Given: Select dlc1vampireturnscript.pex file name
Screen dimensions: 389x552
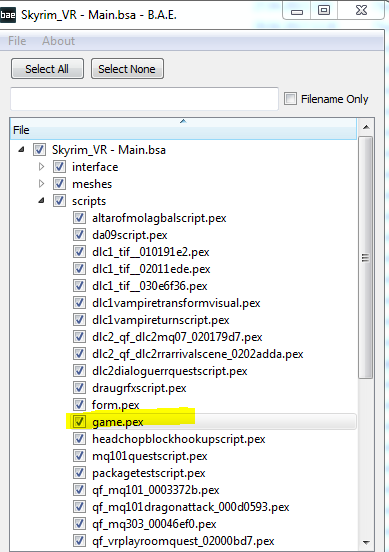Looking at the screenshot, I should 161,320.
